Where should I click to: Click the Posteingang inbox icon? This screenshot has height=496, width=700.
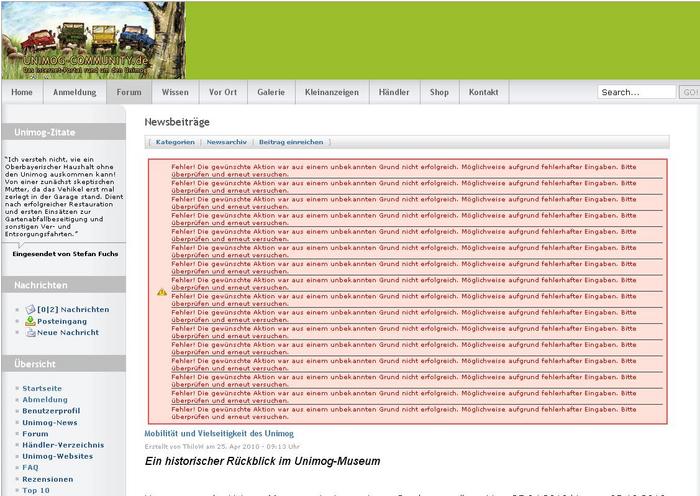[x=30, y=321]
